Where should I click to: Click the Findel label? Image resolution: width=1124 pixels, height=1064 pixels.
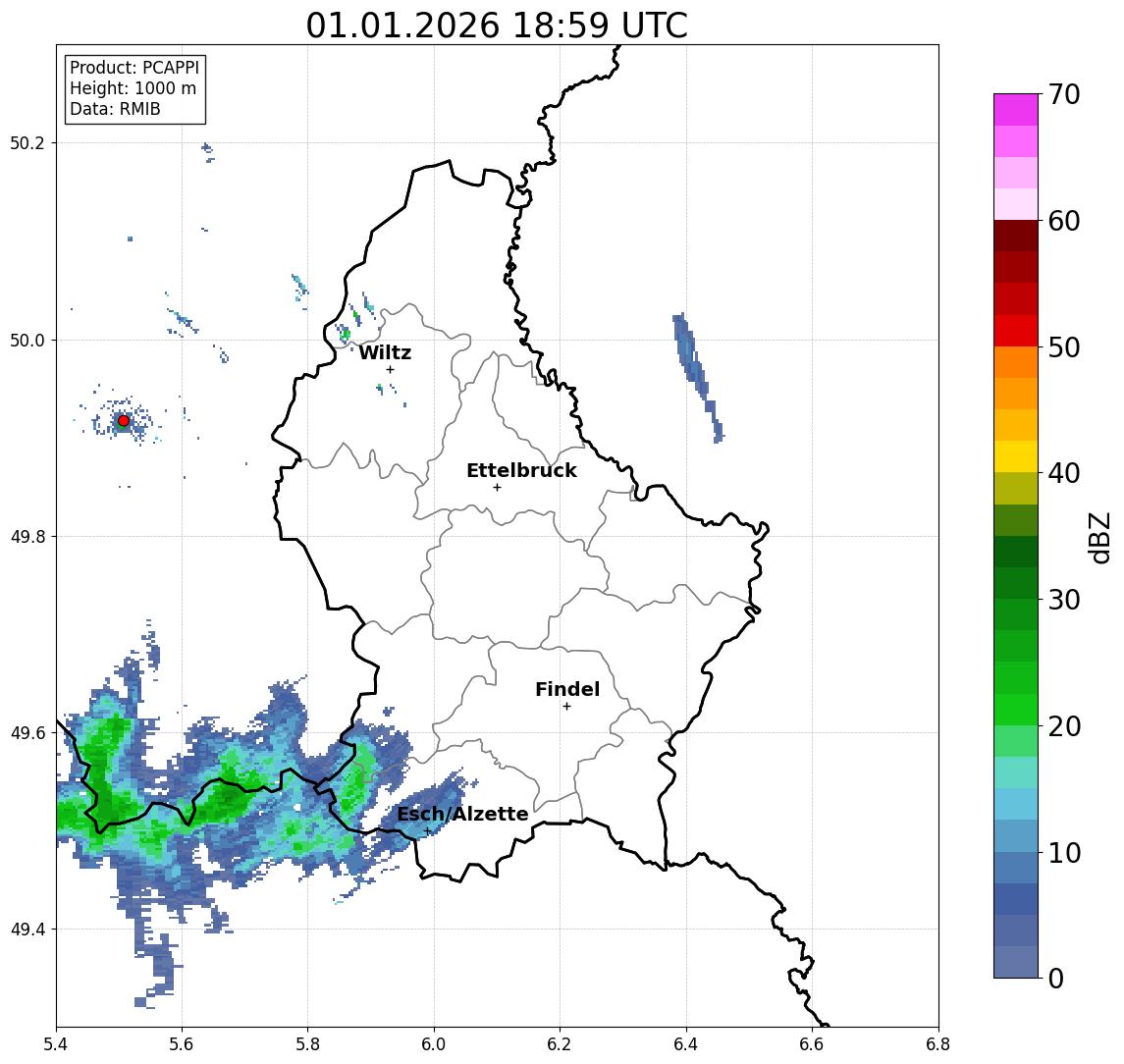(x=567, y=689)
